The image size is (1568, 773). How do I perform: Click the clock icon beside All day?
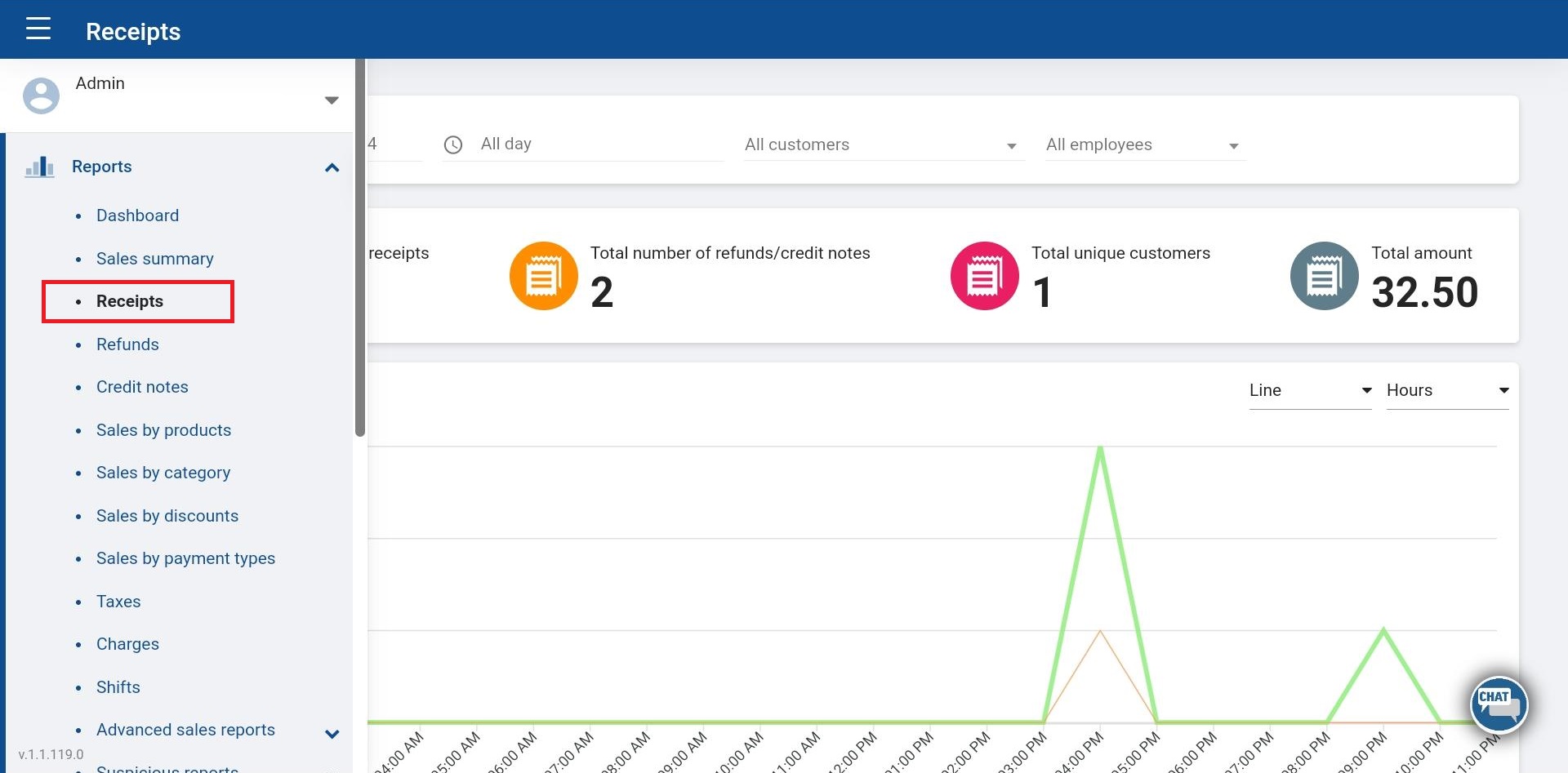pos(453,145)
